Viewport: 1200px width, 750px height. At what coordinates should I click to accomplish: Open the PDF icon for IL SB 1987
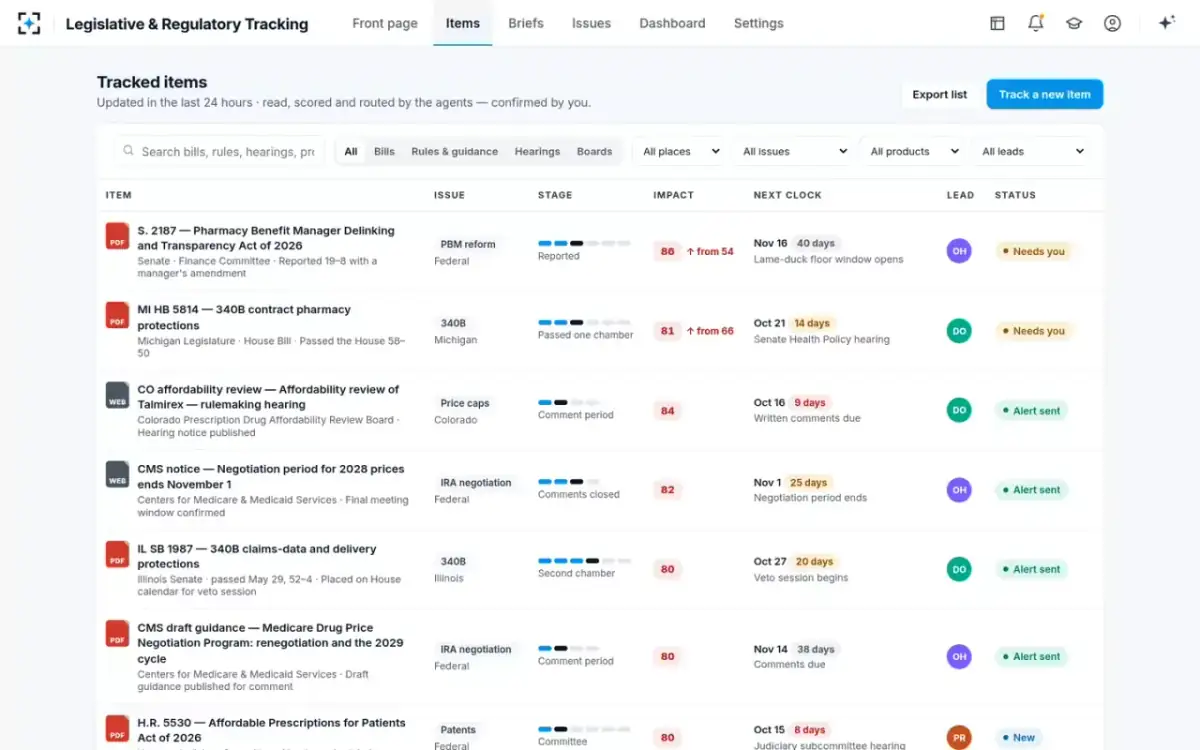coord(118,554)
